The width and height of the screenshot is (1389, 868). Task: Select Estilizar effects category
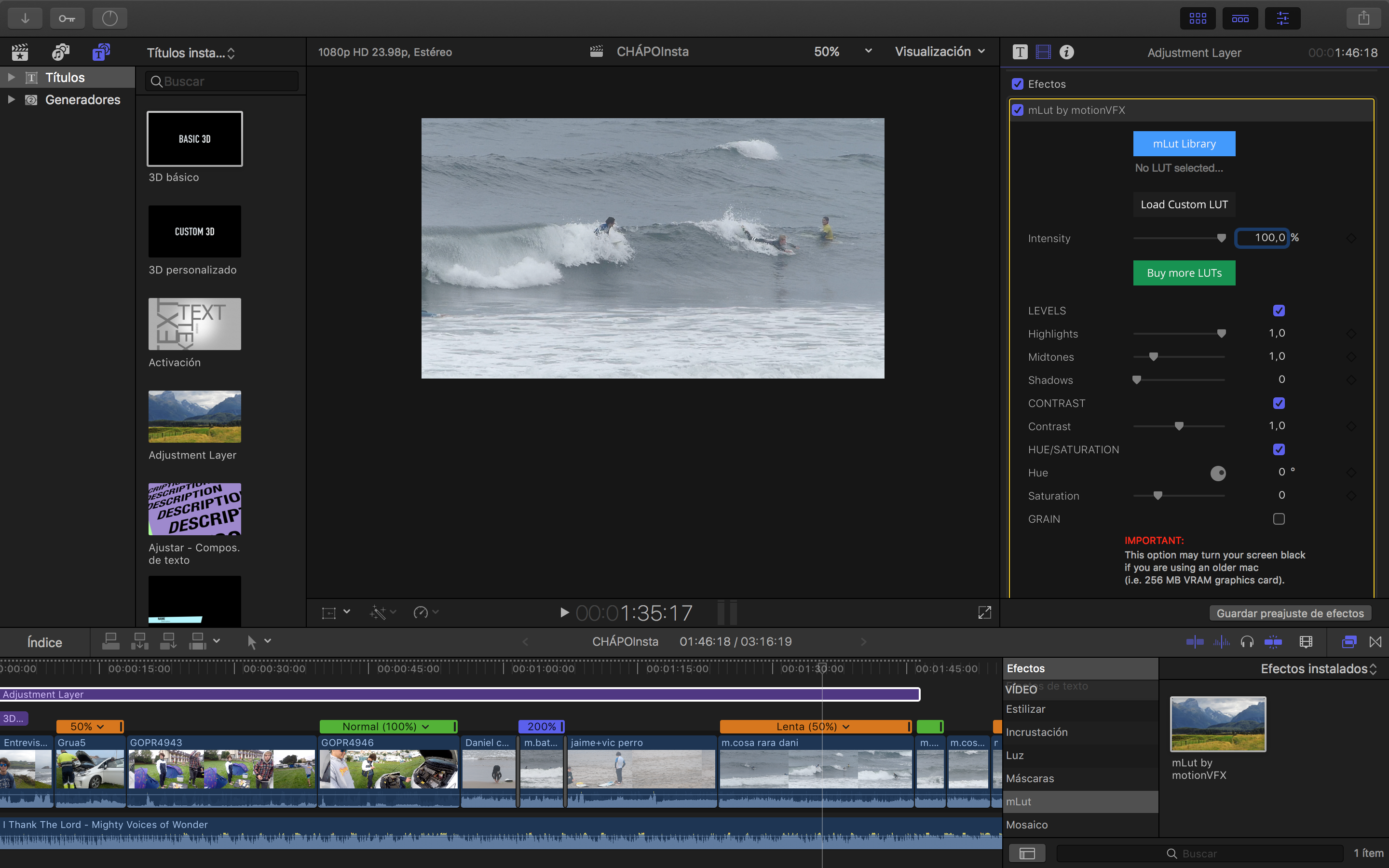point(1080,709)
